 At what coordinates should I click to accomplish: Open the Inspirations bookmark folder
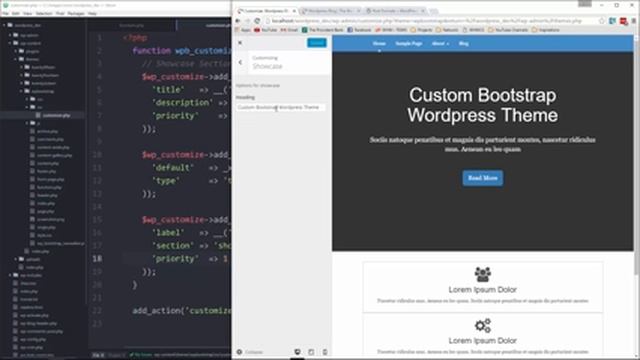[x=546, y=30]
